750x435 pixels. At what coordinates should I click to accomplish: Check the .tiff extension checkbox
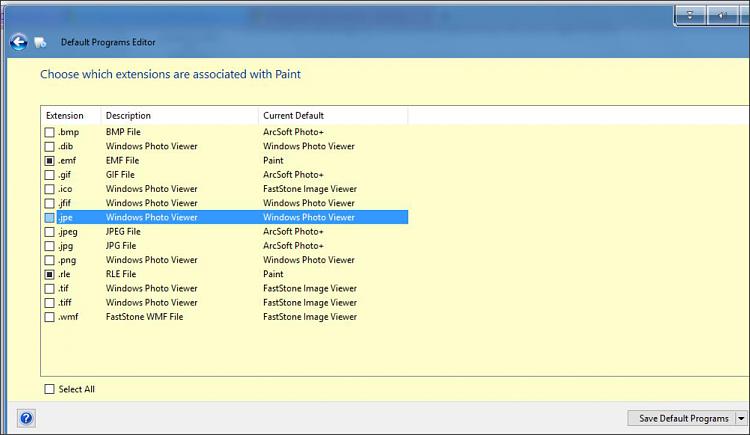point(49,303)
